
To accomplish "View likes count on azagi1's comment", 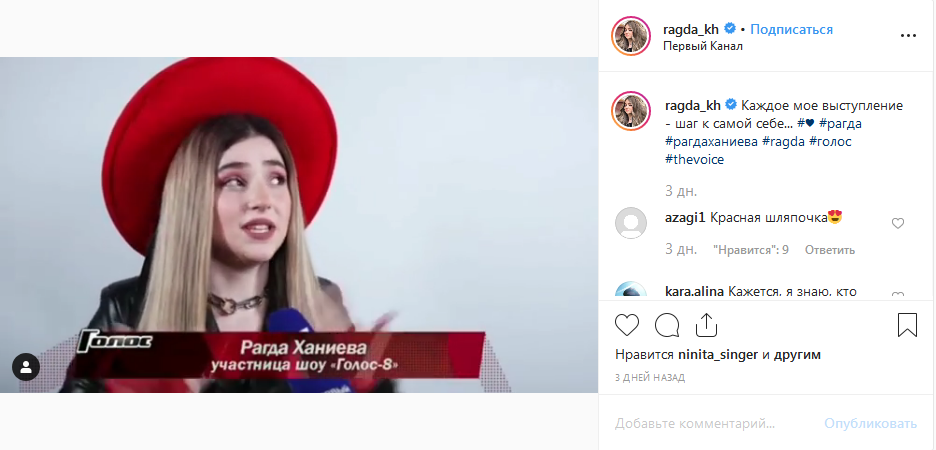I will [751, 249].
